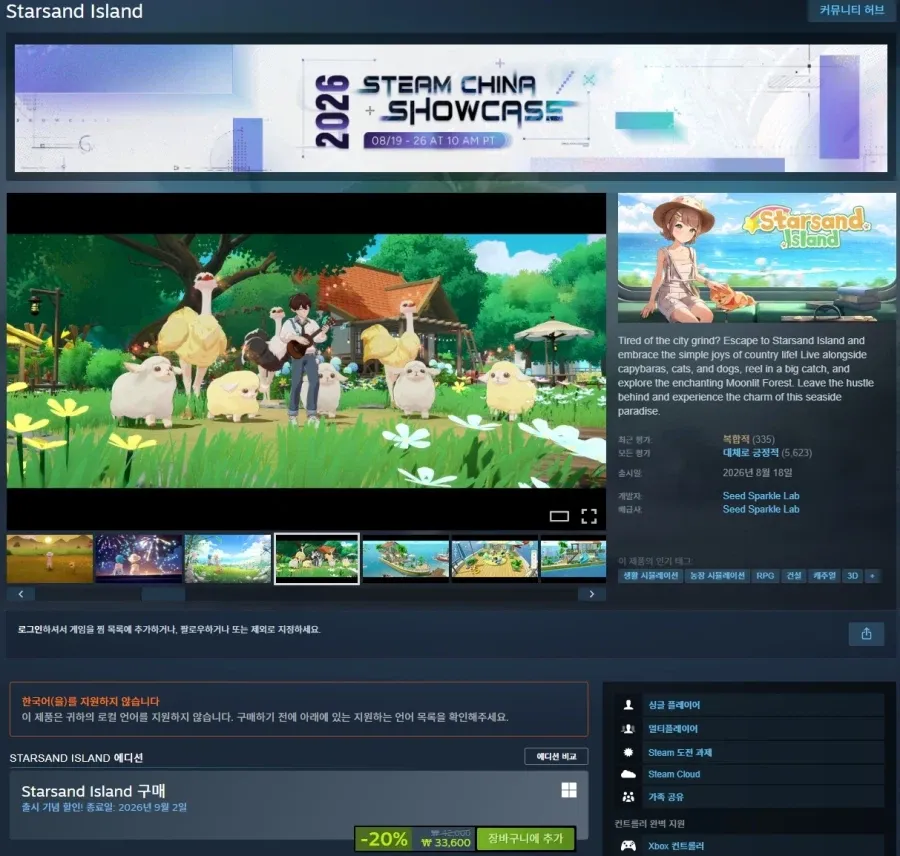Click the thumbnail strip scrollbar handle
Screen dimensions: 900x856
[164, 594]
